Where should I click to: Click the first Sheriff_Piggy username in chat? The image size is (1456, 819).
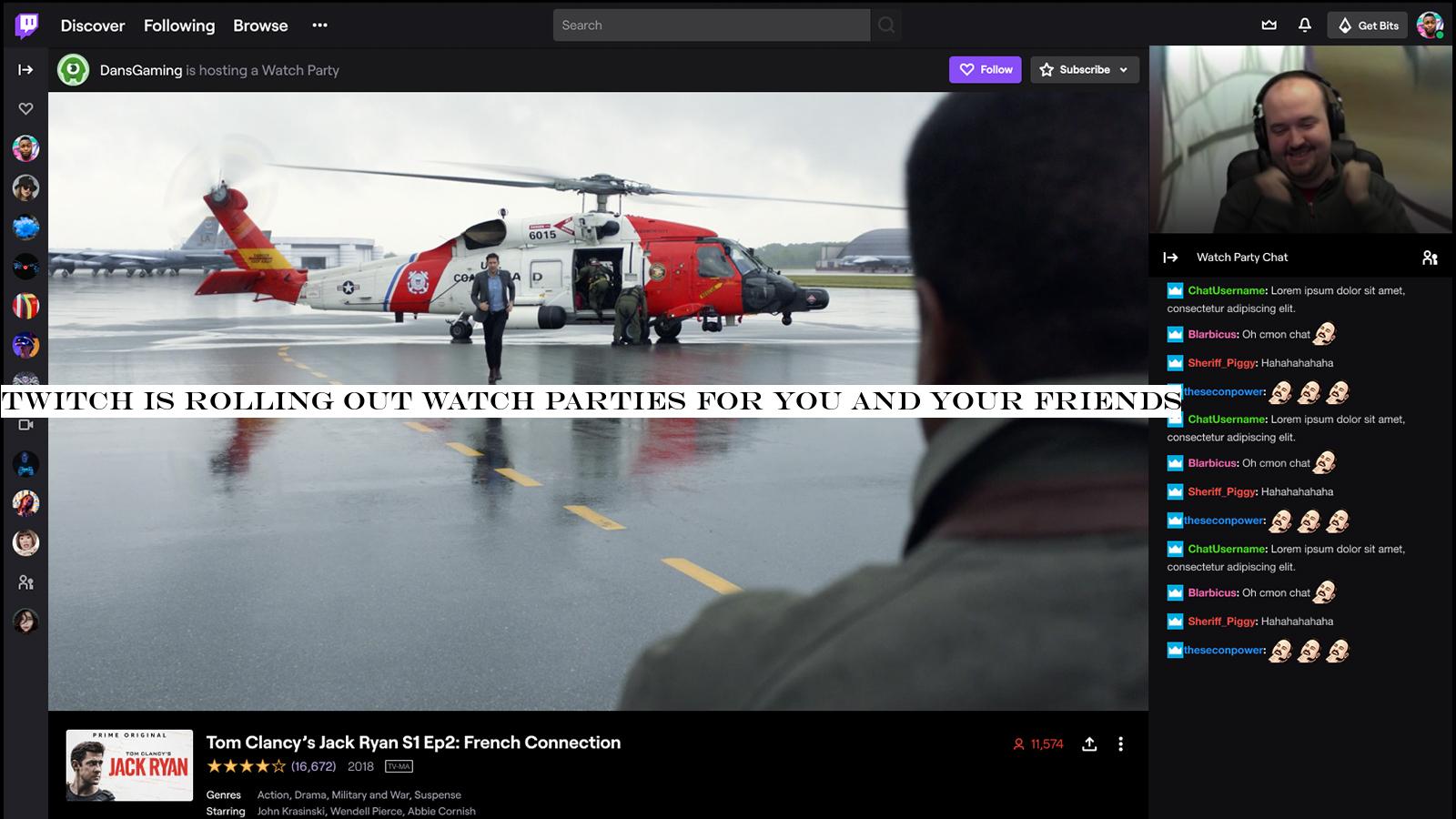[1222, 362]
